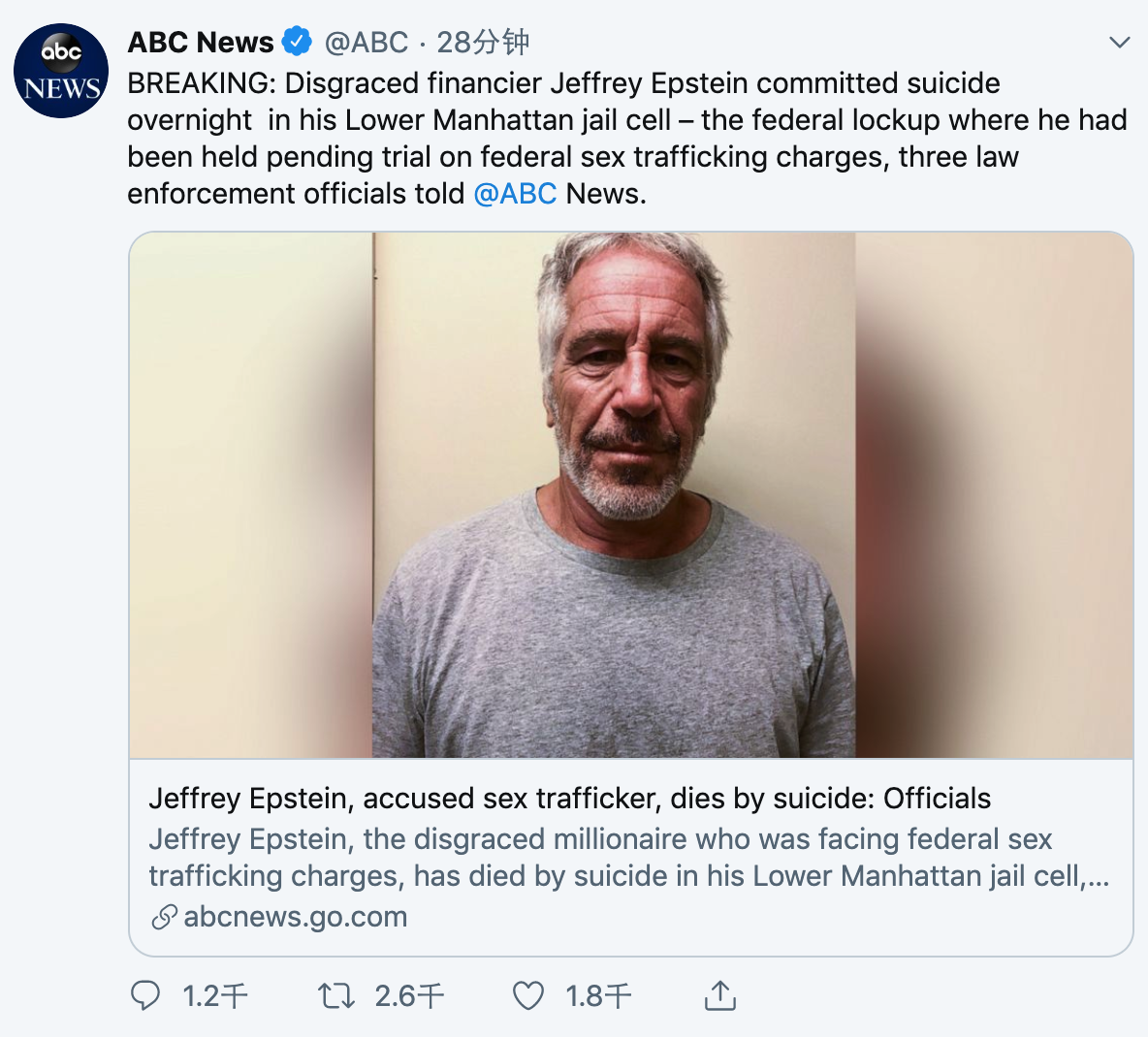Expand the tweet options chevron menu
1148x1037 pixels.
(1120, 42)
